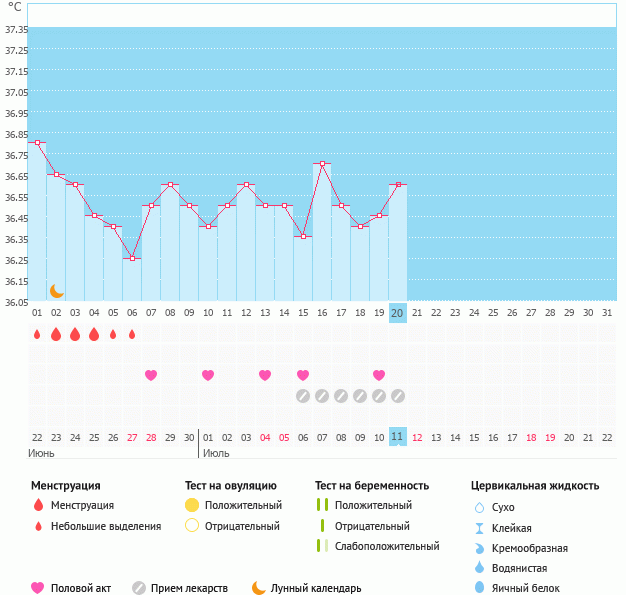Click the peak temperature point on day 16
The image size is (626, 595).
[x=322, y=163]
